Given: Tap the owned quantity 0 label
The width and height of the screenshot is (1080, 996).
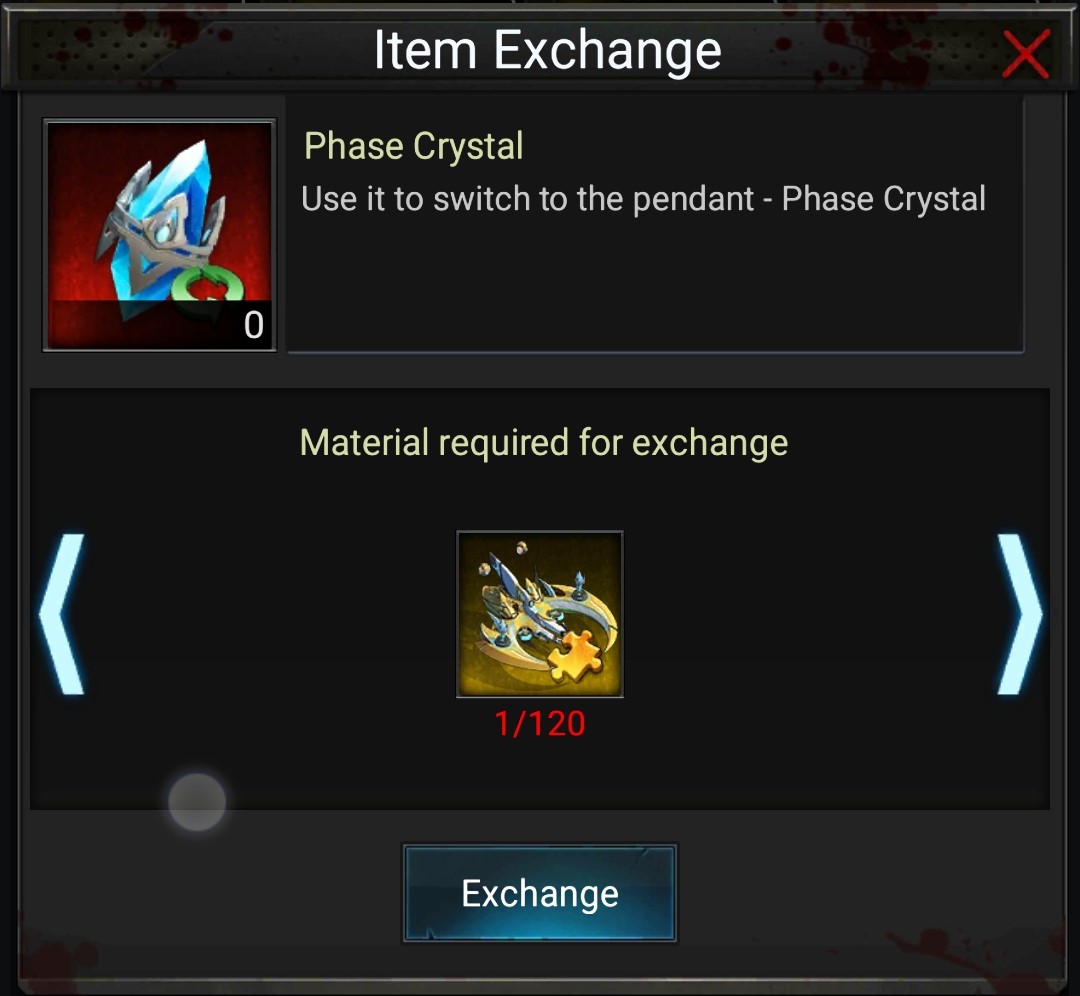Looking at the screenshot, I should coord(253,324).
